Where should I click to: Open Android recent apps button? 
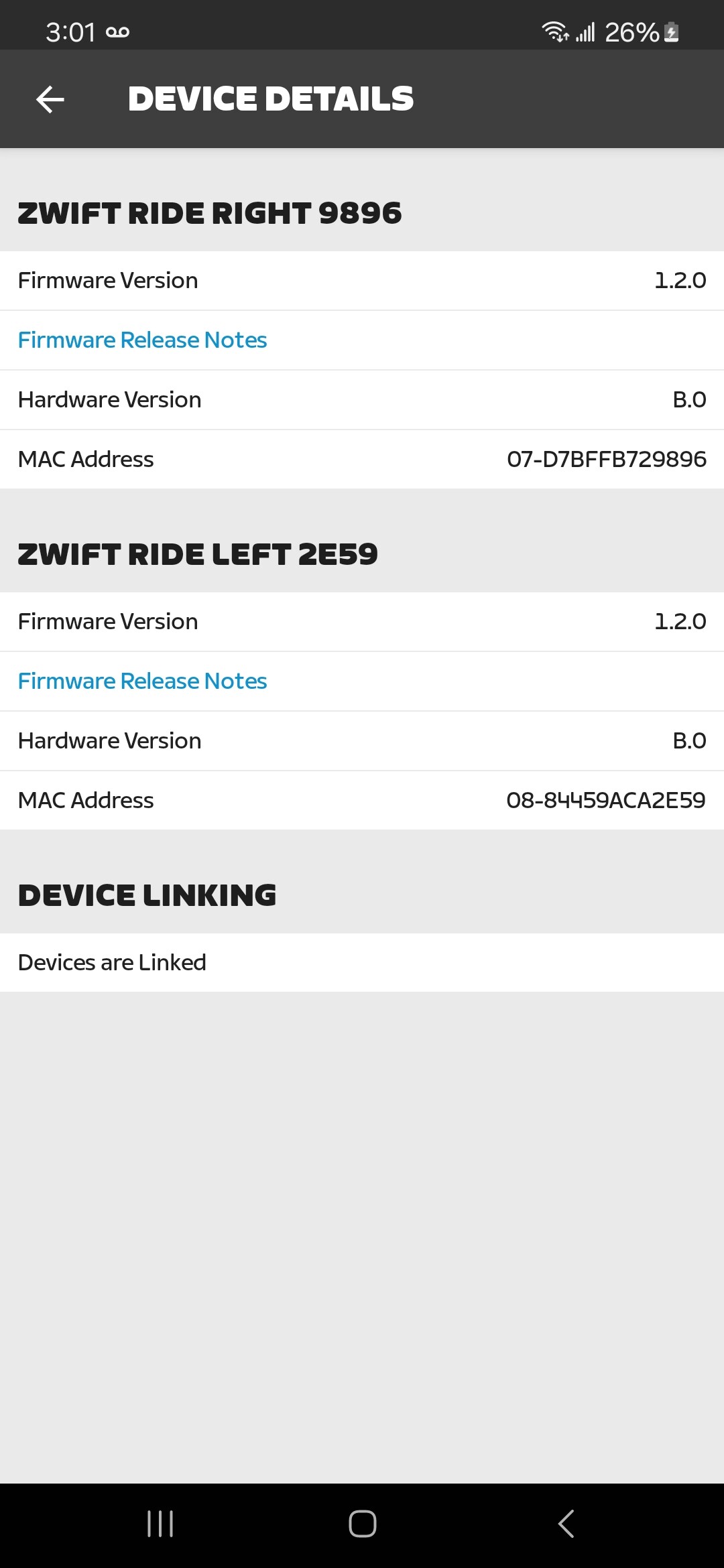coord(160,1523)
